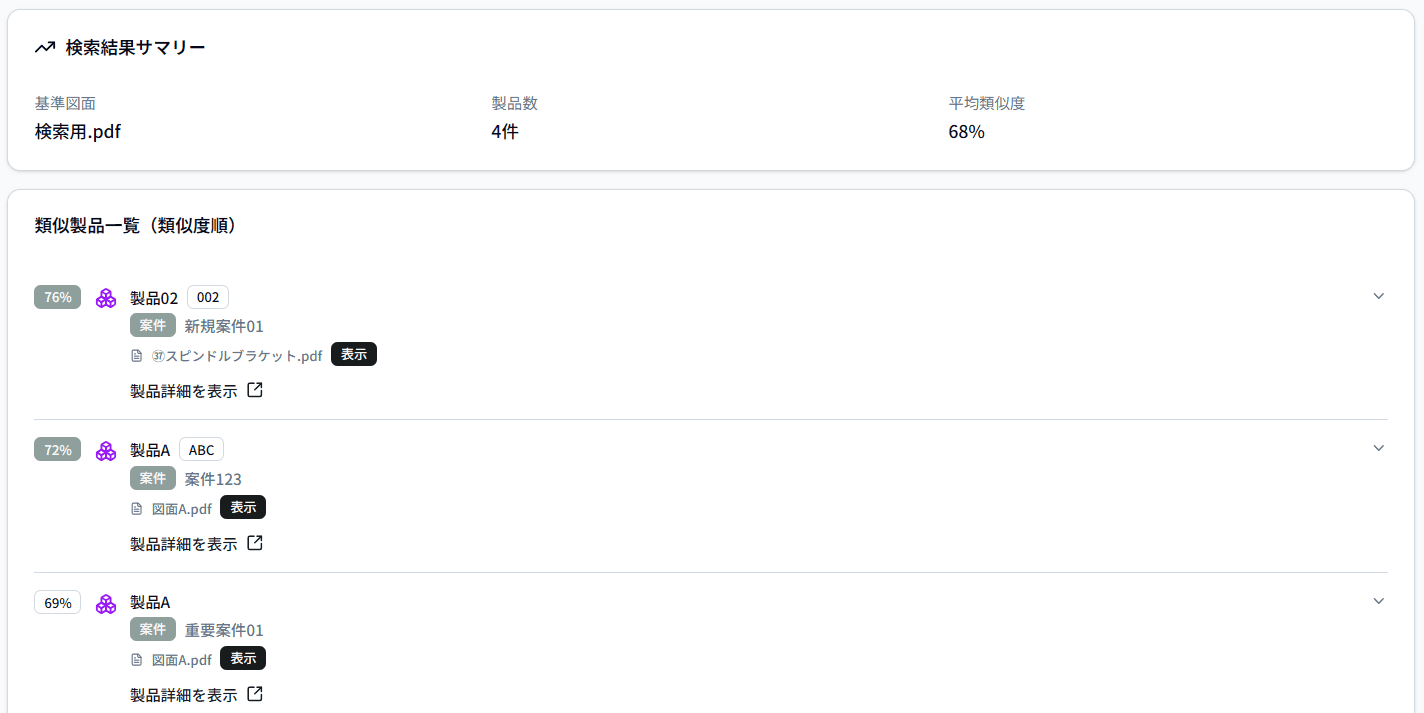Click the 76% similarity badge
Image resolution: width=1424 pixels, height=713 pixels.
[x=58, y=297]
